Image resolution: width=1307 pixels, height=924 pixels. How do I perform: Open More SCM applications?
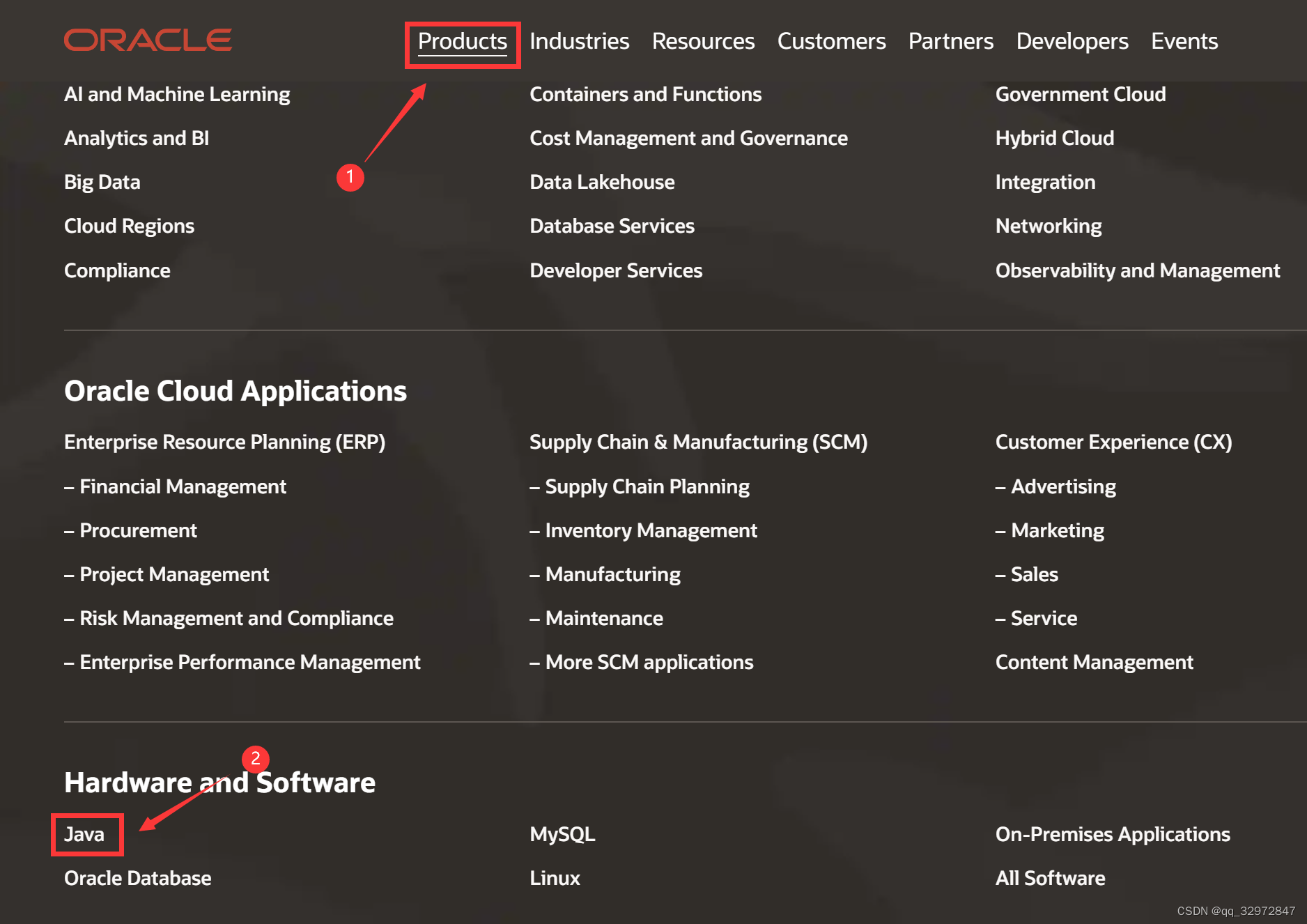(x=642, y=662)
